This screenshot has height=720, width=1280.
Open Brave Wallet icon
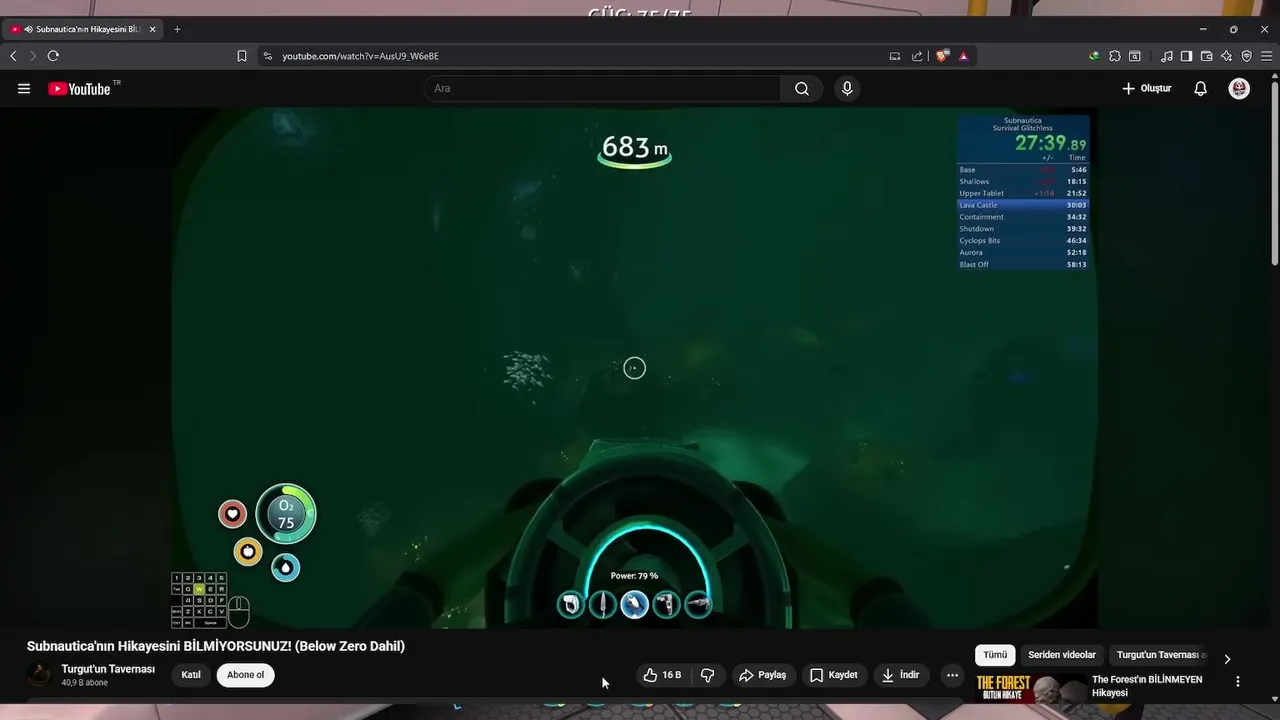click(x=1206, y=56)
